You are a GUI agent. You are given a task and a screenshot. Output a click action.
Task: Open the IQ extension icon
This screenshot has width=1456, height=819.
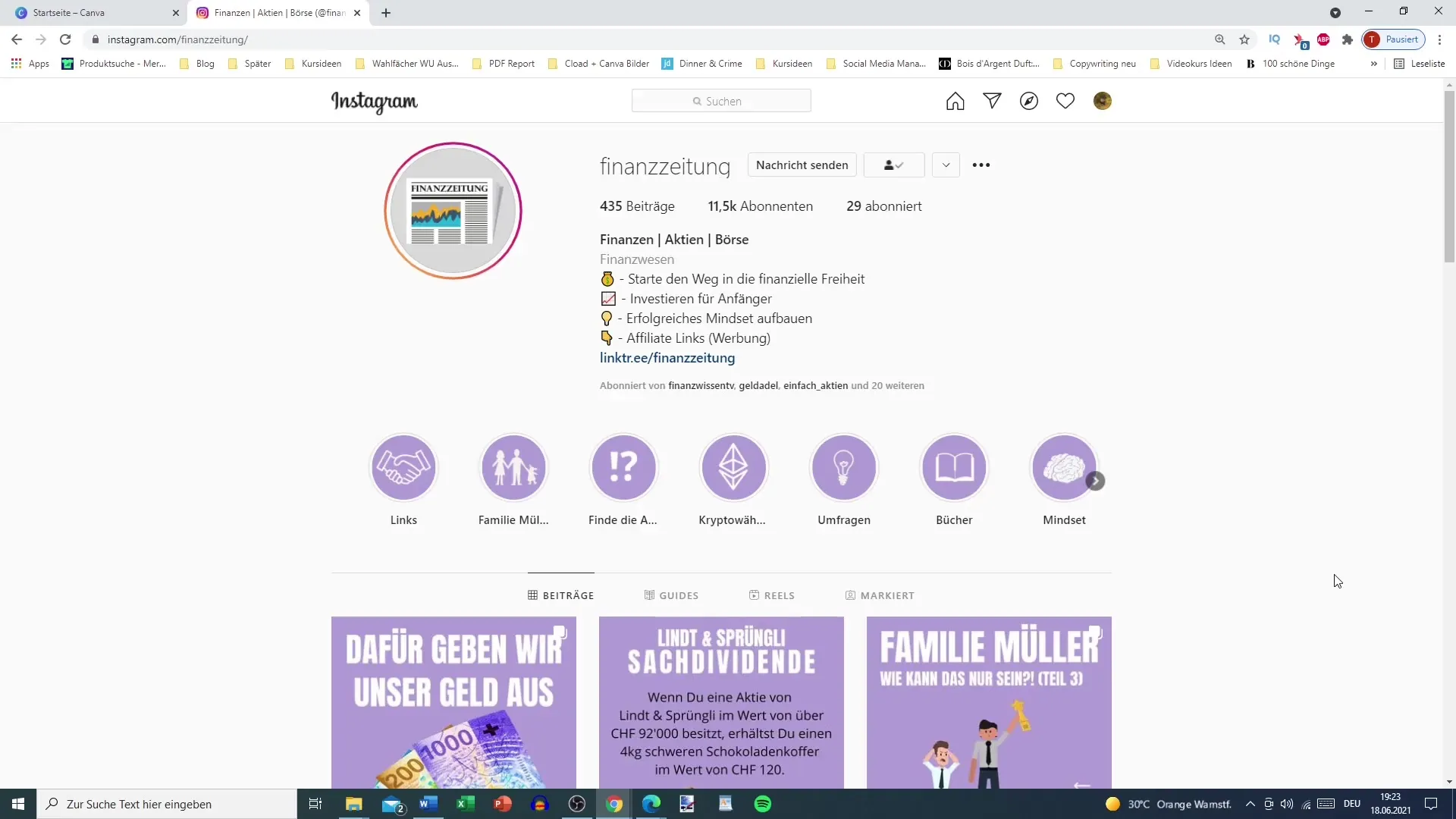pyautogui.click(x=1274, y=39)
